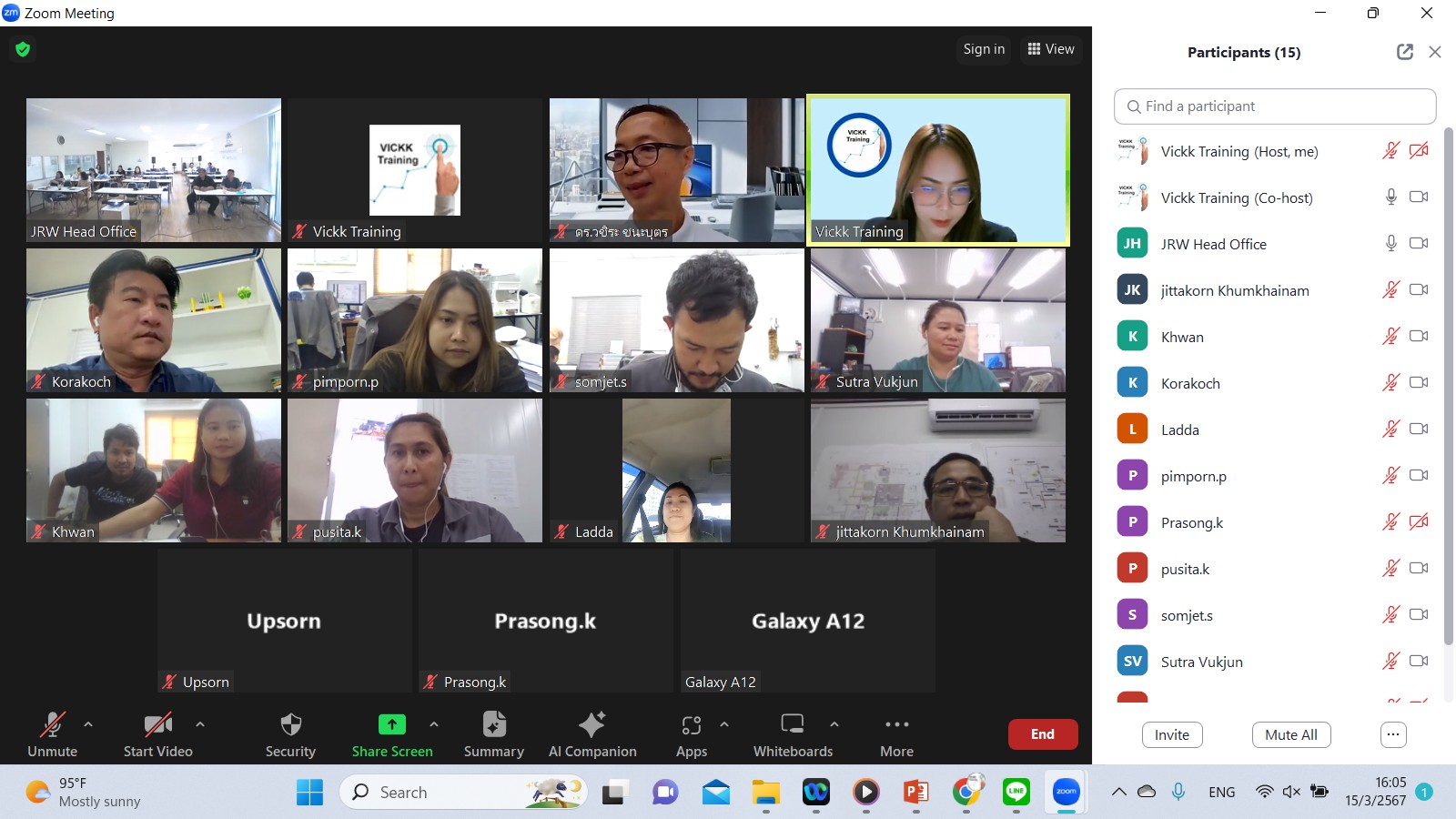Viewport: 1456px width, 819px height.
Task: Open Windows Start menu
Action: (309, 793)
